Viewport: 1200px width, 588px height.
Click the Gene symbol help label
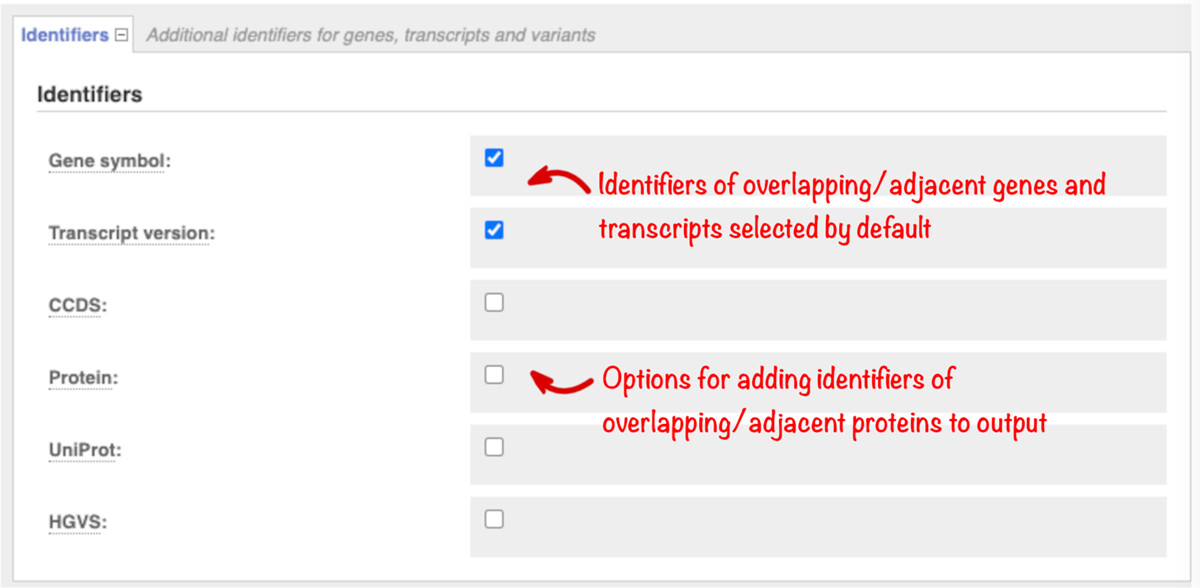110,161
